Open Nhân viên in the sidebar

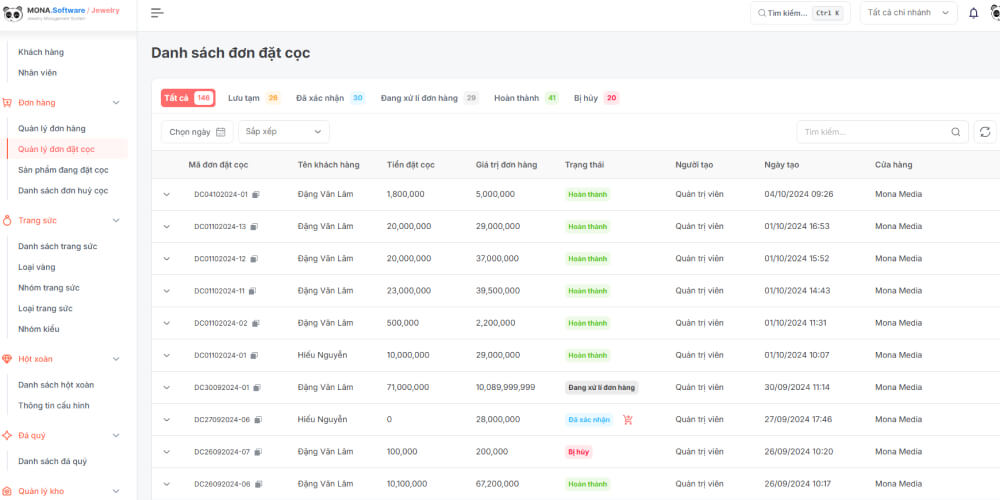(38, 73)
